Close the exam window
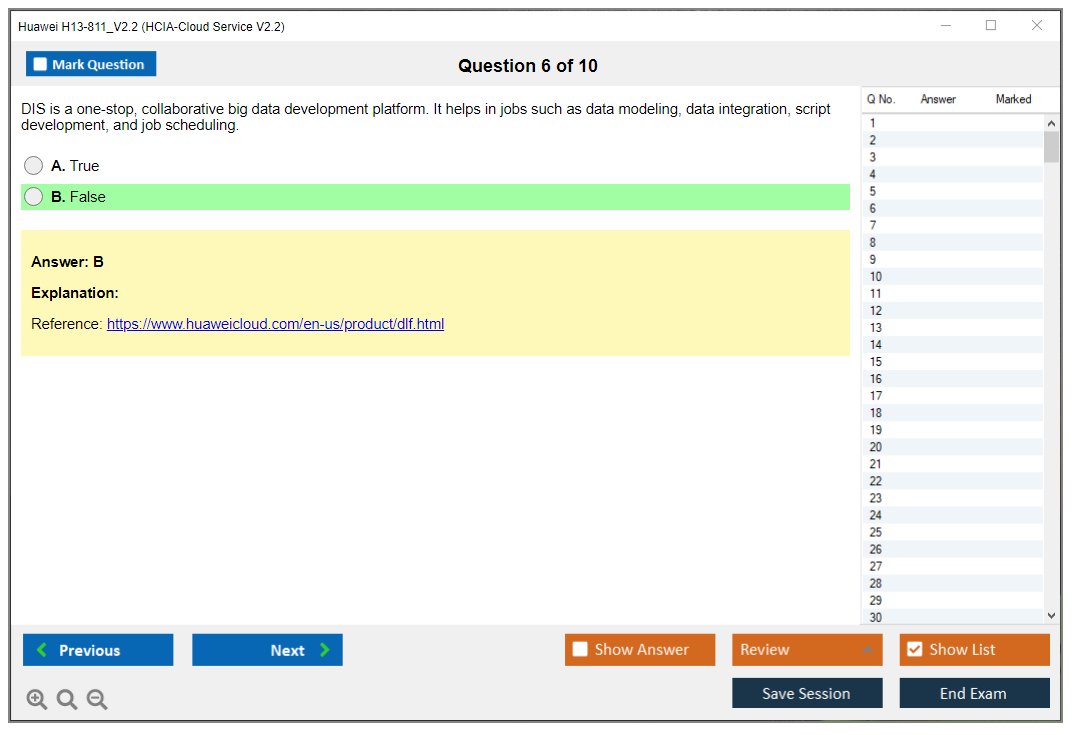The height and width of the screenshot is (735, 1075). click(x=1037, y=26)
